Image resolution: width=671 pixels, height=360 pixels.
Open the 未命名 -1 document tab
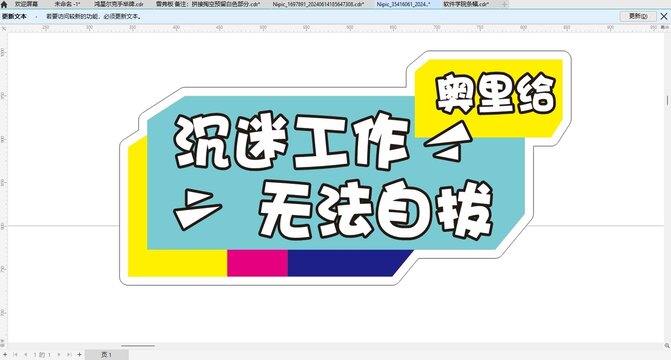pyautogui.click(x=67, y=4)
